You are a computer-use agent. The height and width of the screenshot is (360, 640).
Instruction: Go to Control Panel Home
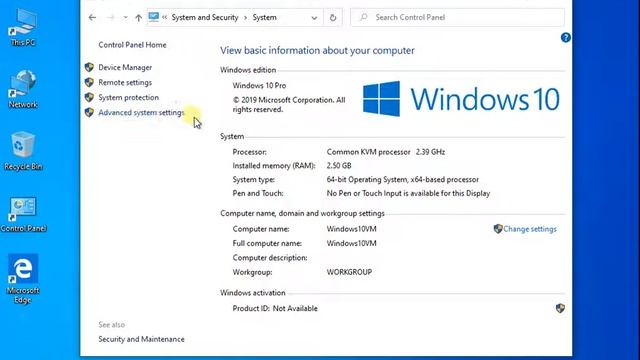click(132, 45)
